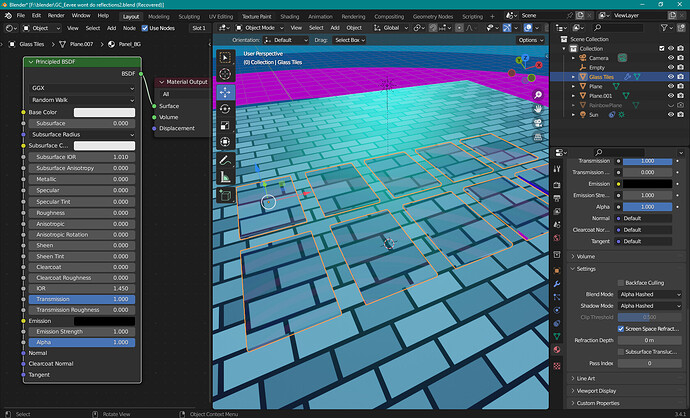690x418 pixels.
Task: Open the Blend Mode Alpha Hashed dropdown
Action: pos(650,294)
